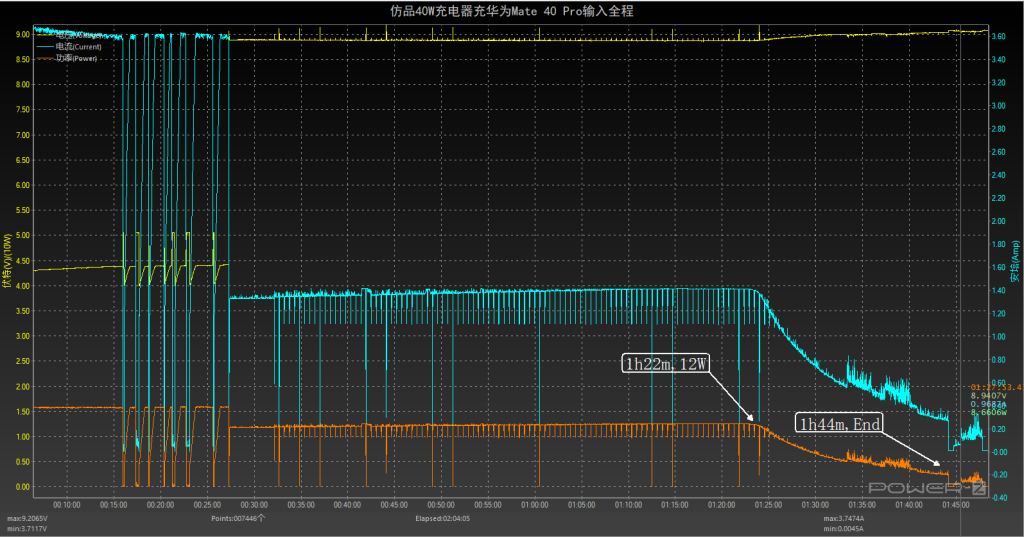The height and width of the screenshot is (537, 1024).
Task: Click the 00:50:00 time axis tick
Action: [441, 505]
